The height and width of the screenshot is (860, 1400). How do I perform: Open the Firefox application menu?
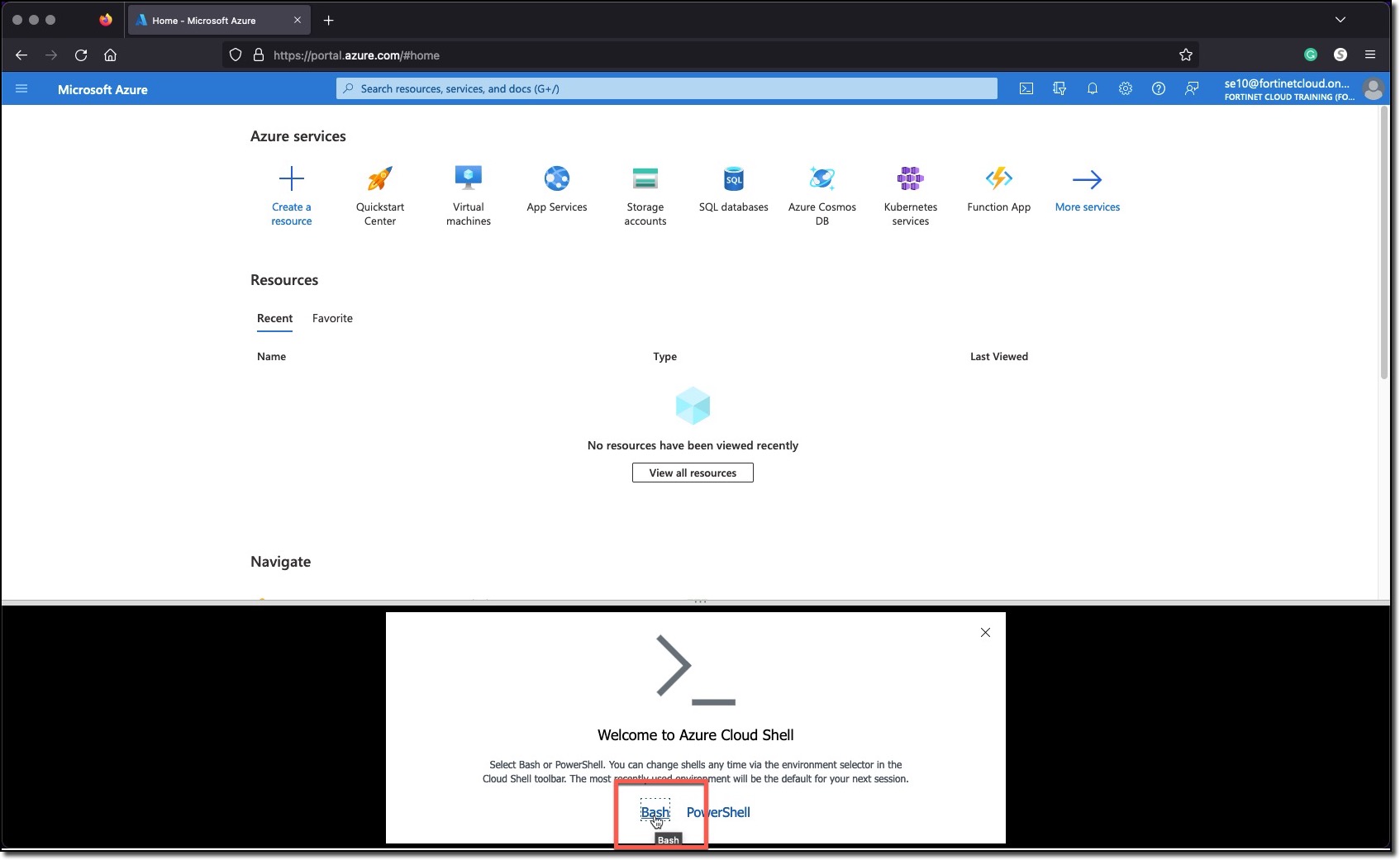coord(1370,55)
